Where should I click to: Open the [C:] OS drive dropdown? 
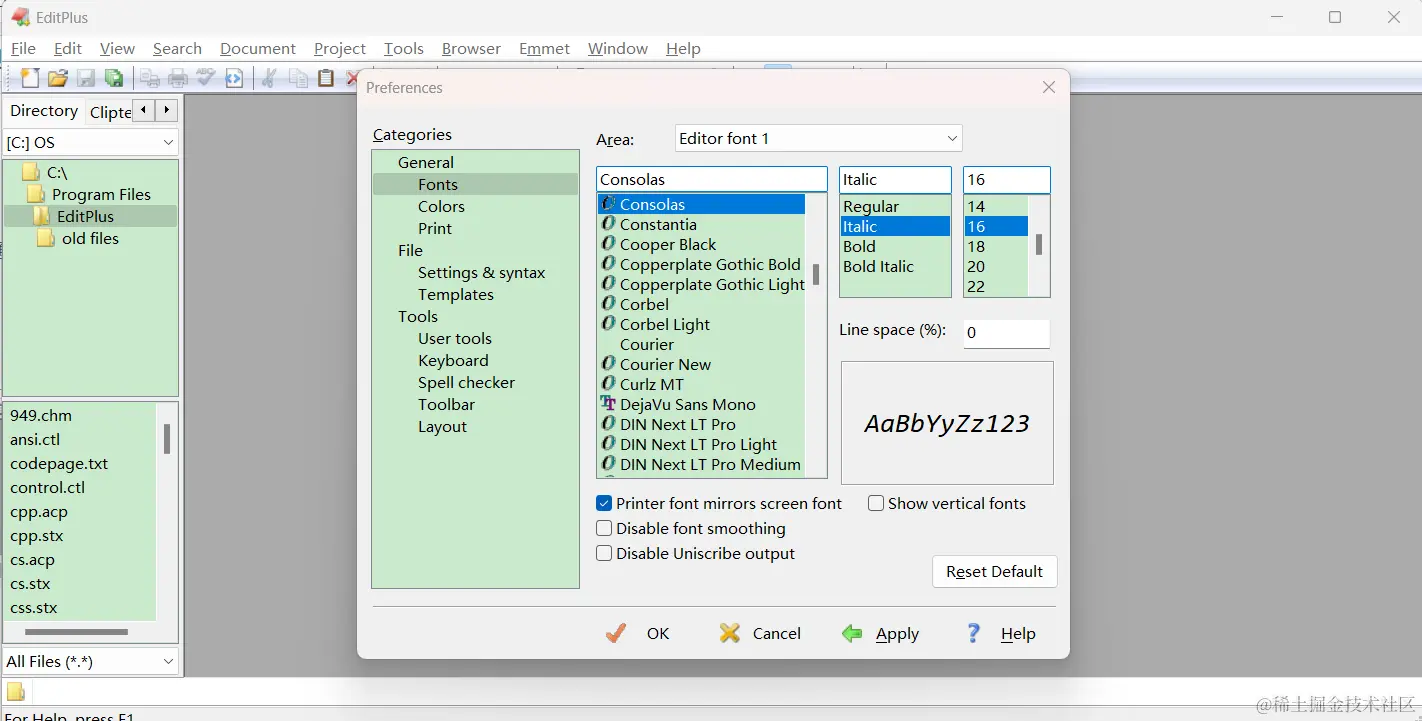(x=91, y=143)
